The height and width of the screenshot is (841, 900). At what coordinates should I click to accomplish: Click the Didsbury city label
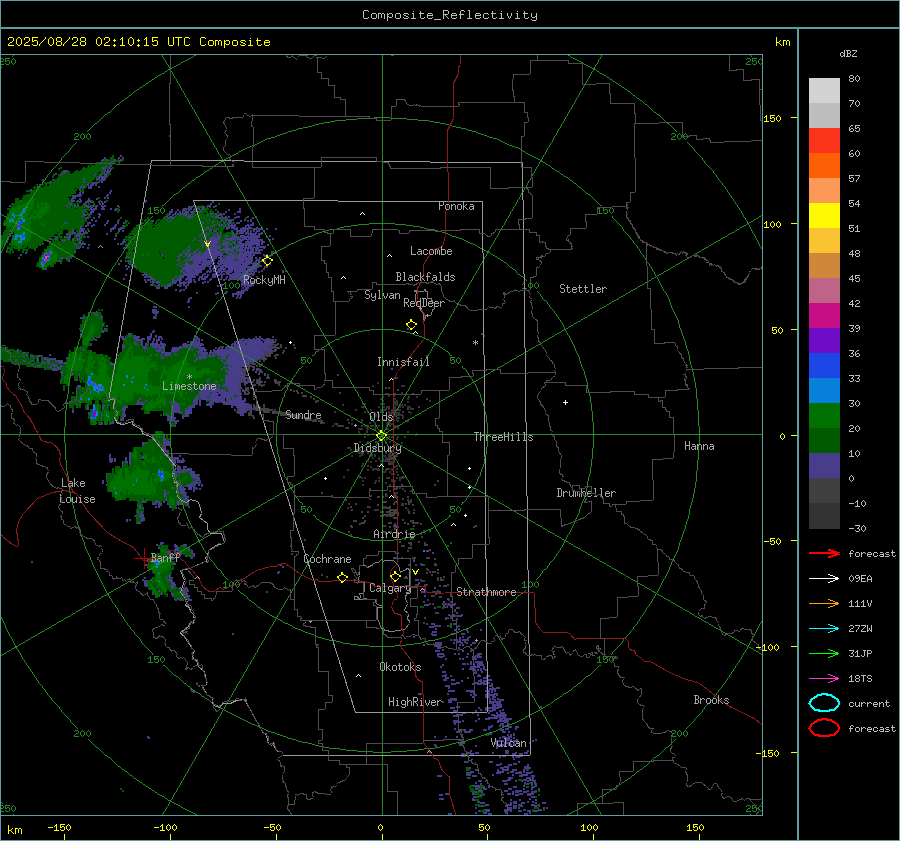point(377,448)
